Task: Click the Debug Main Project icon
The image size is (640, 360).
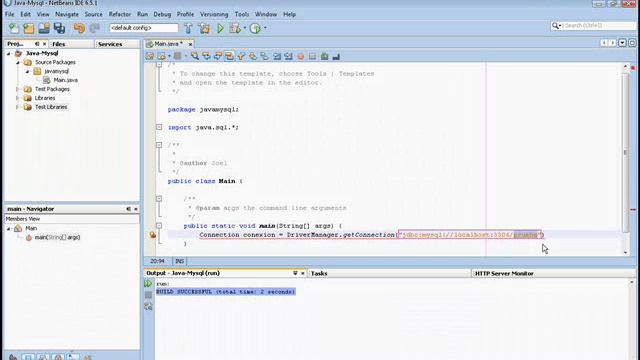Action: click(235, 28)
